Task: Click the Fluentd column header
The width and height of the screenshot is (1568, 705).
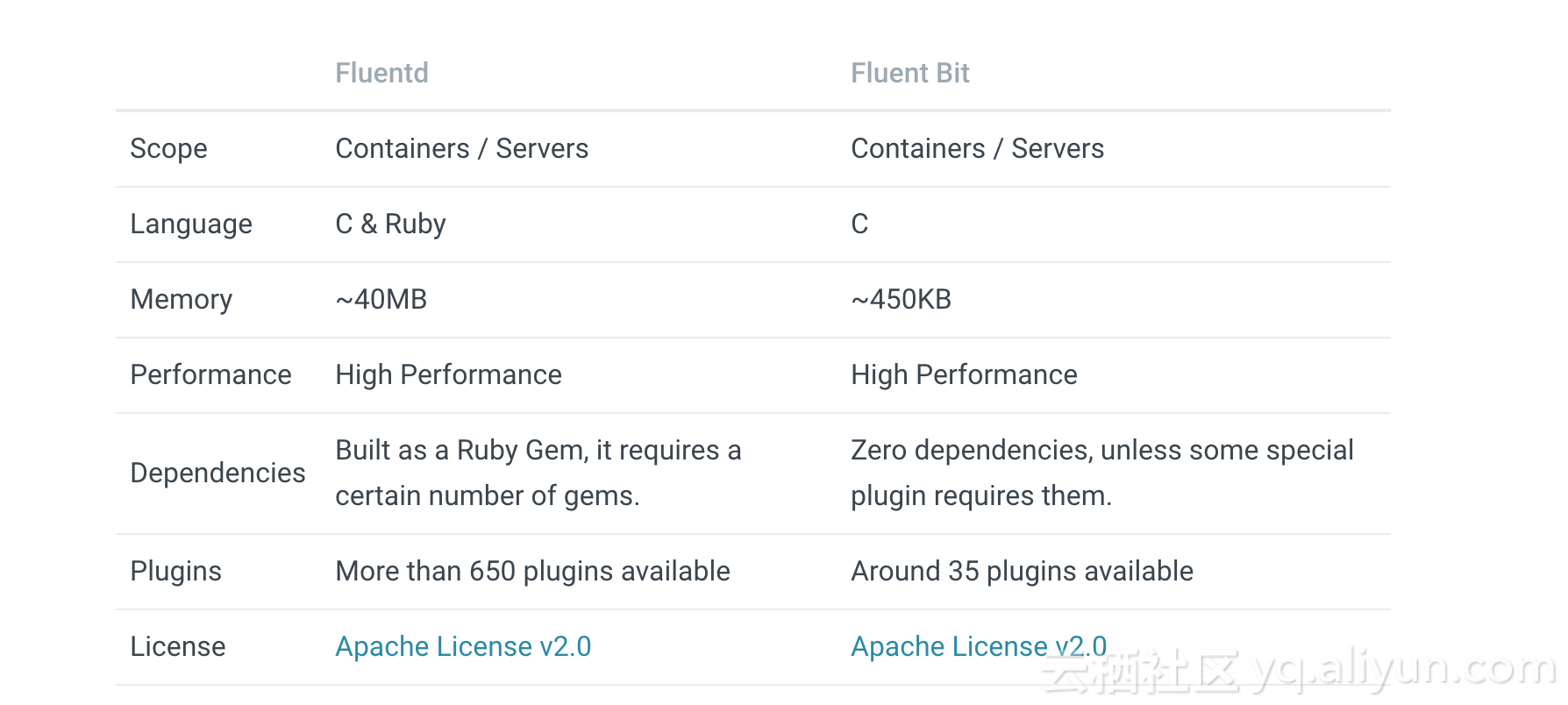Action: coord(381,73)
